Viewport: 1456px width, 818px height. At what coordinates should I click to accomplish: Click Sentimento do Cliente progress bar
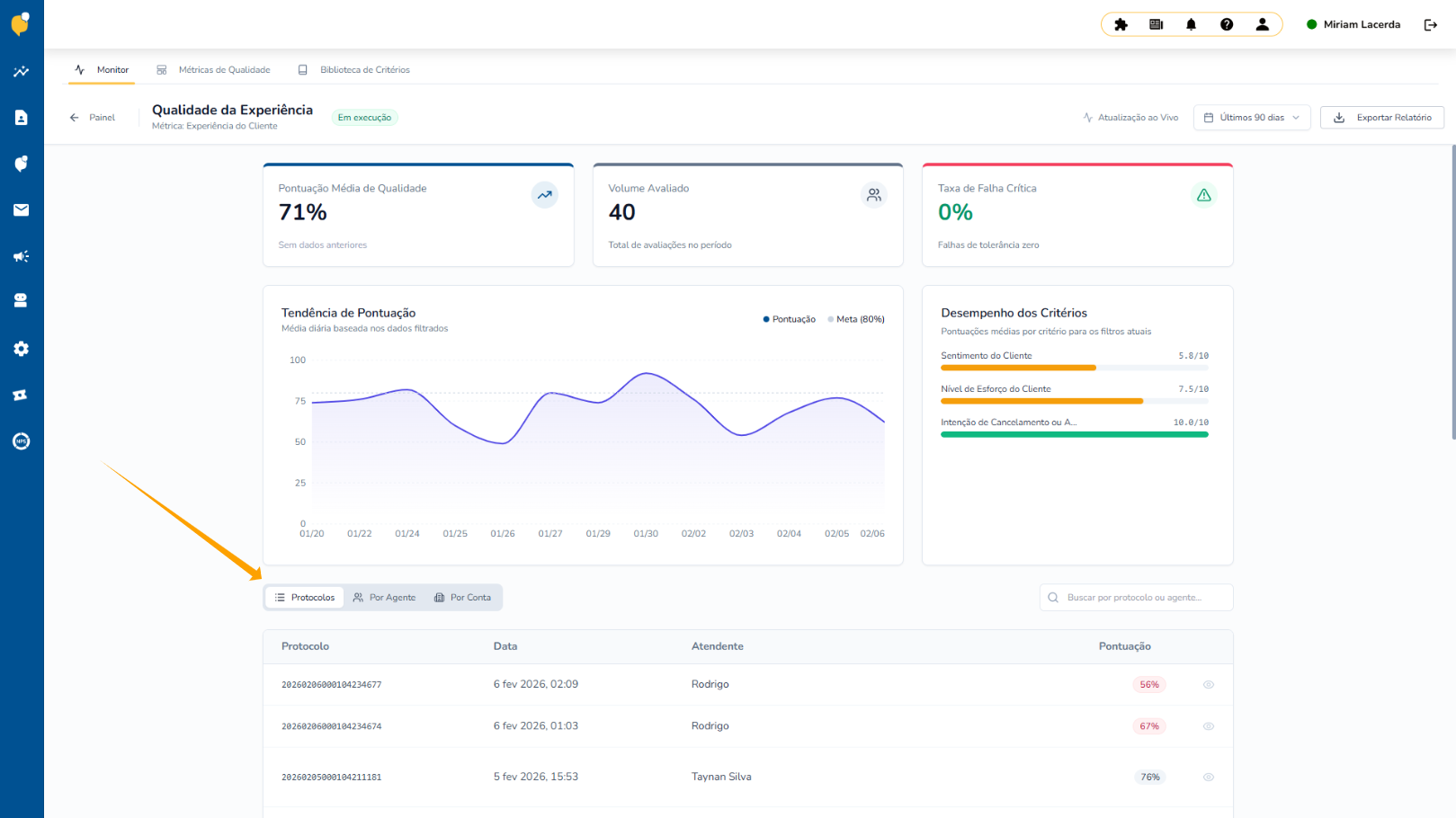click(x=1075, y=368)
